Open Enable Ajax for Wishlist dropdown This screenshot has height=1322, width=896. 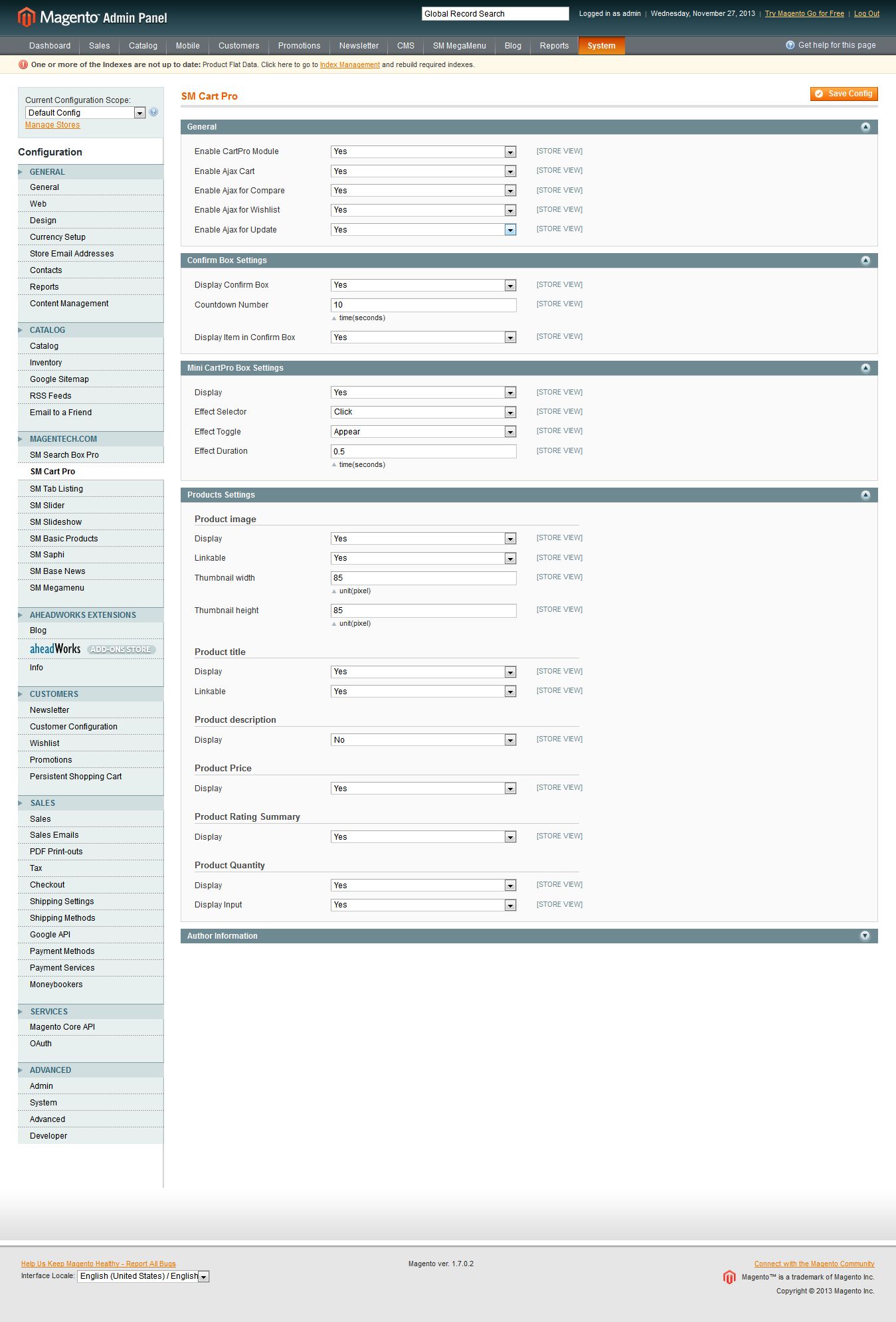click(423, 210)
